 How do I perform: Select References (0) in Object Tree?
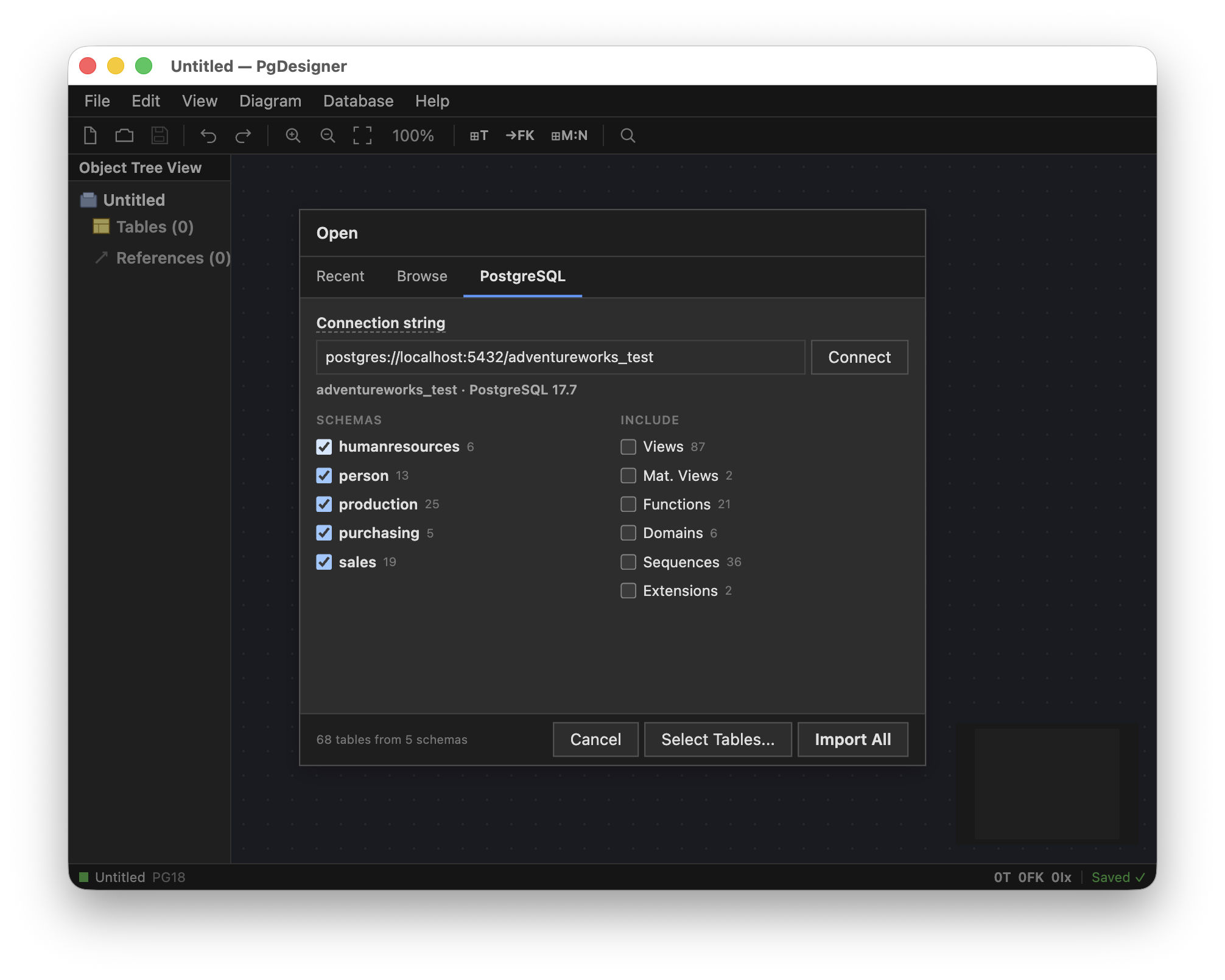click(x=174, y=258)
